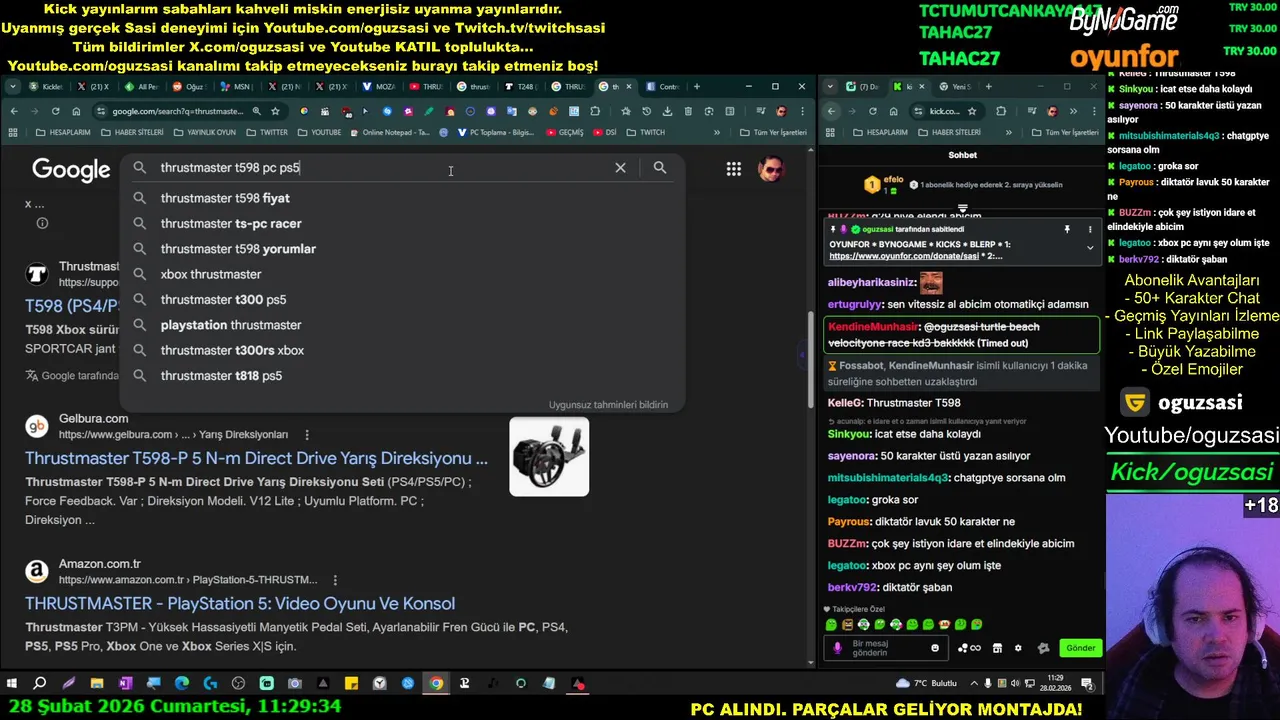Screen dimensions: 1280x720
Task: Open HESAPLARIM bookmark folder in left browser
Action: coord(63,132)
